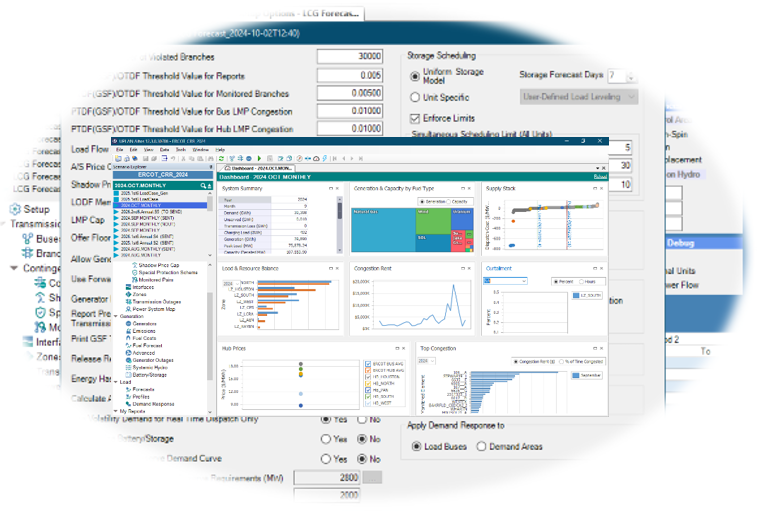Toggle Enforce Limits checkbox in options window

pos(415,118)
